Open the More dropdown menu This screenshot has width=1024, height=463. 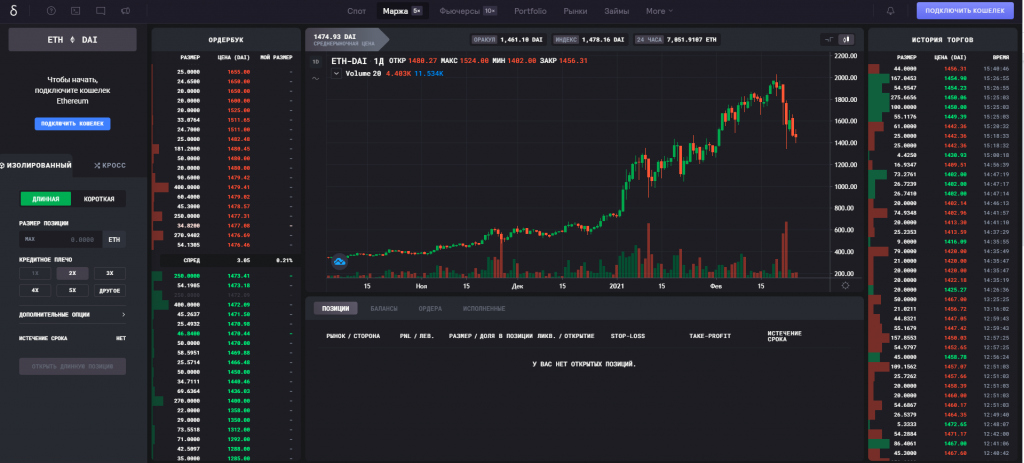659,11
